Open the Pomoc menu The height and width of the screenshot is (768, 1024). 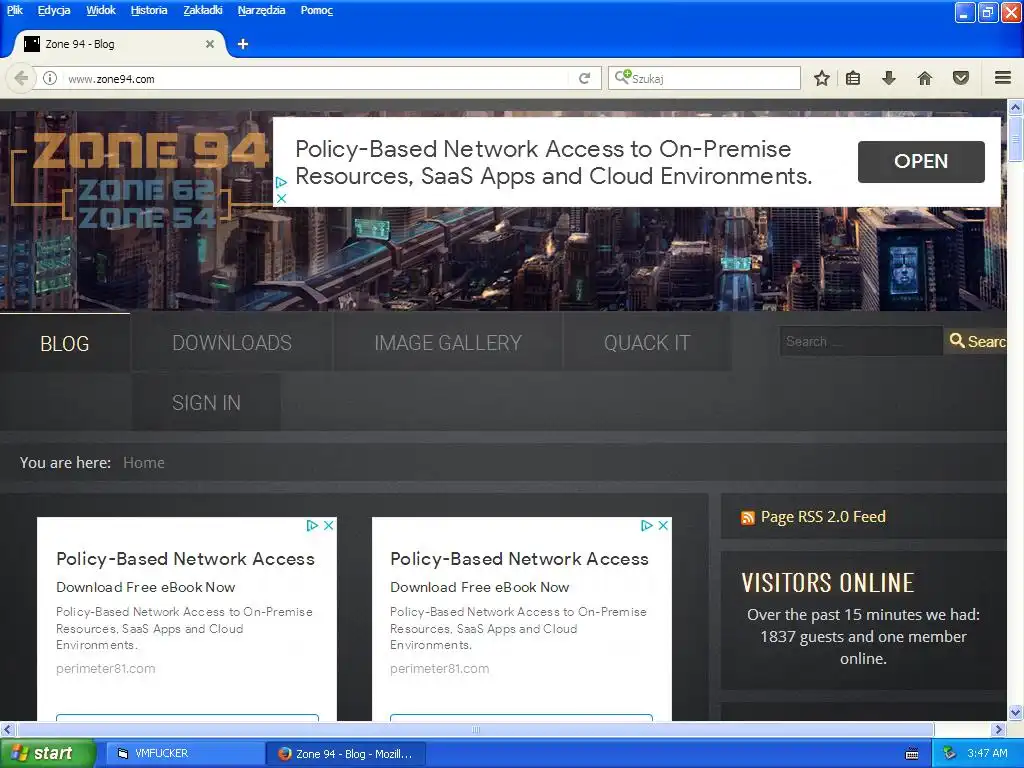tap(317, 10)
